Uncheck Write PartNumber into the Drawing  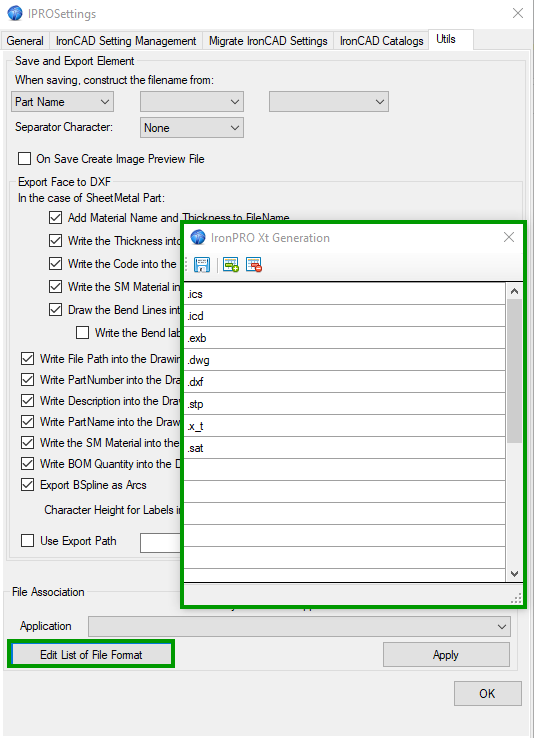pyautogui.click(x=27, y=379)
